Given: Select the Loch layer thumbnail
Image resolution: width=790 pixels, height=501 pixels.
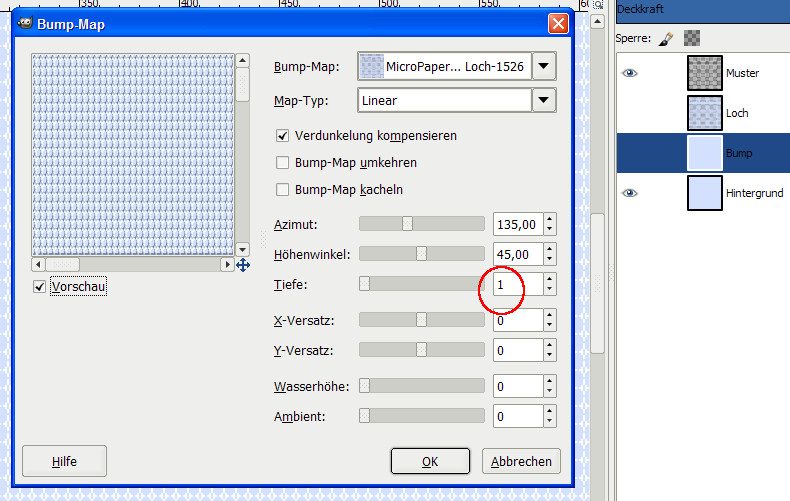Looking at the screenshot, I should point(705,113).
